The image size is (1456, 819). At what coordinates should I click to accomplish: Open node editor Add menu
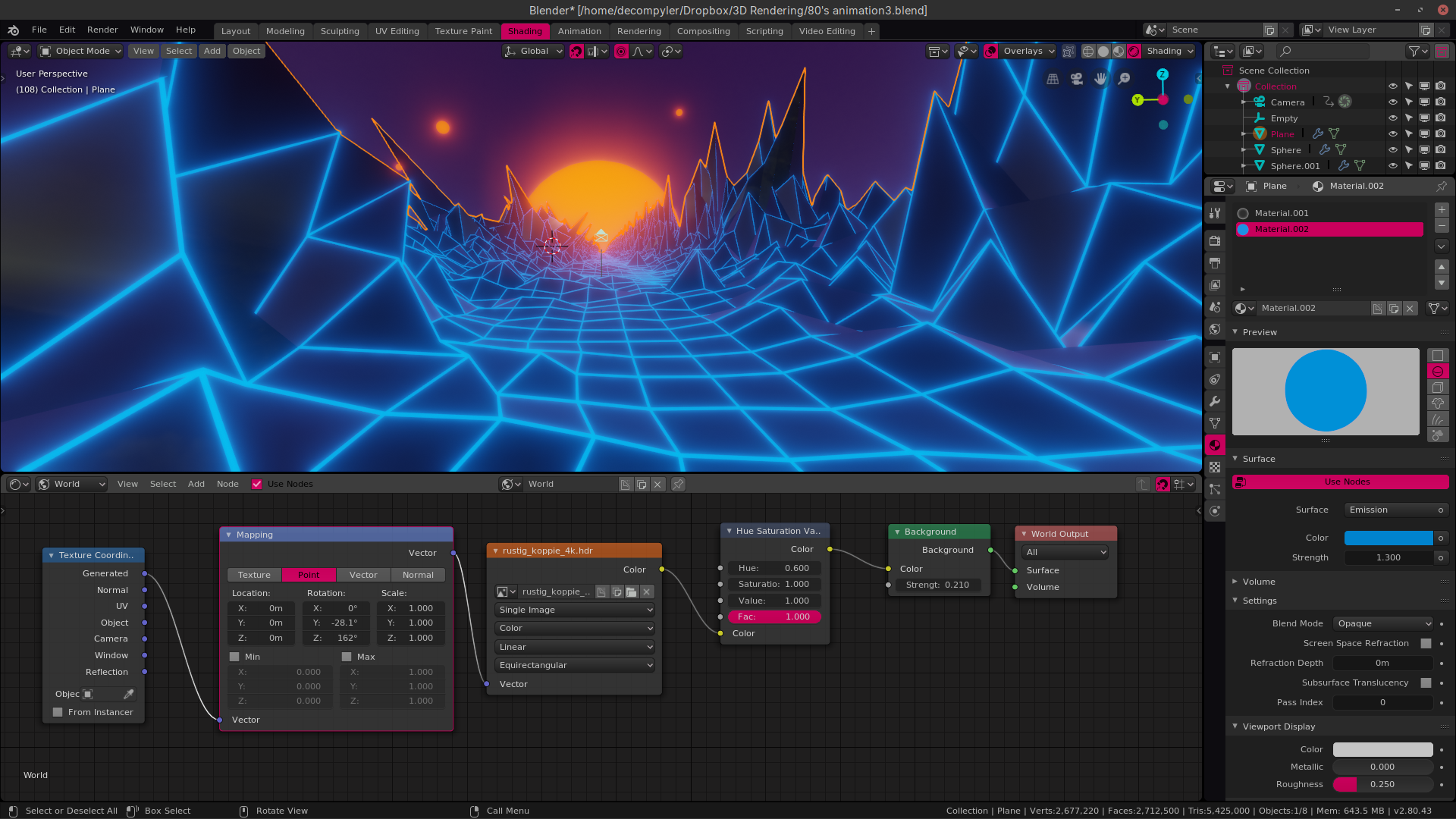pyautogui.click(x=196, y=485)
